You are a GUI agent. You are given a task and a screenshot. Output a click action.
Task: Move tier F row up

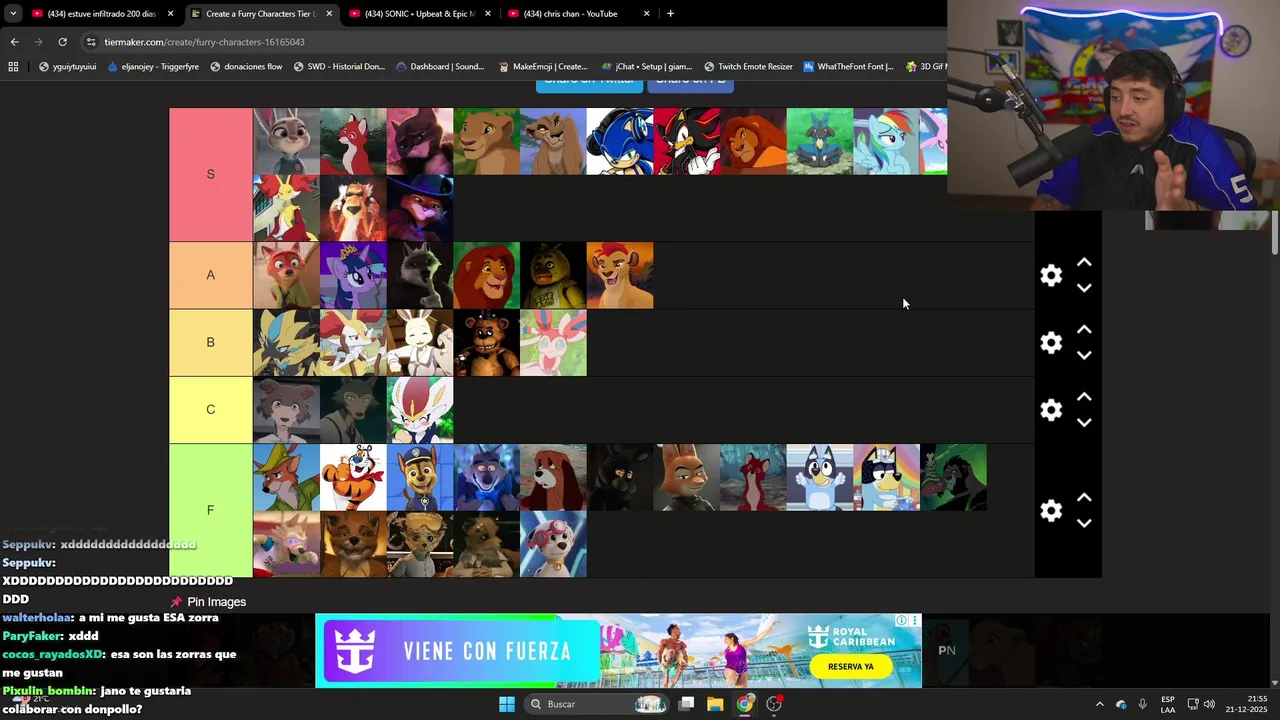pos(1084,498)
